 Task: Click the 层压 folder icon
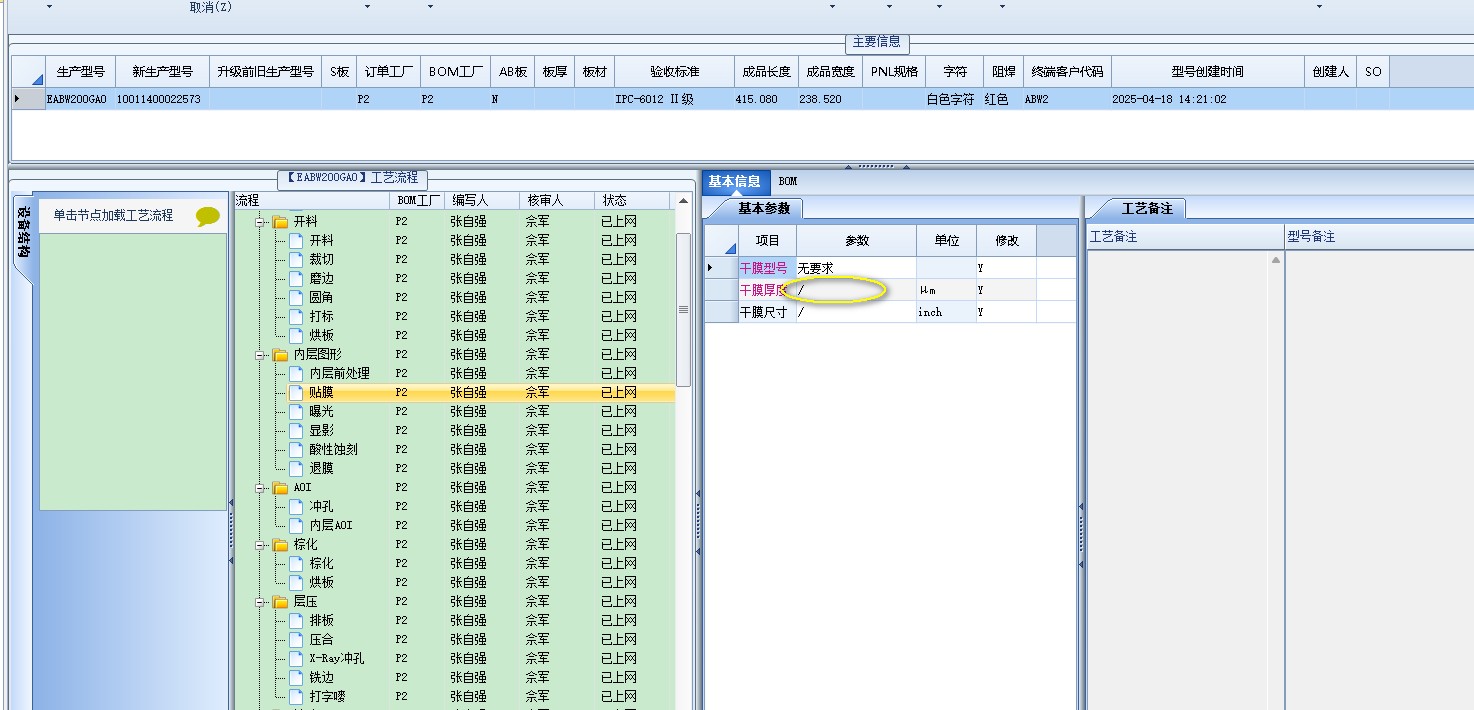click(280, 601)
